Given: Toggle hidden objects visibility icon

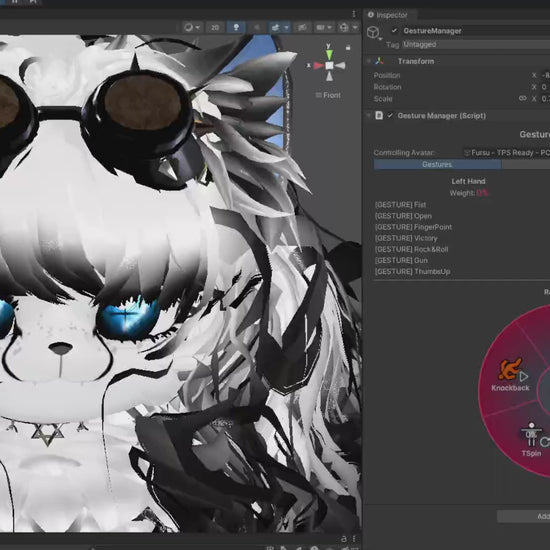Looking at the screenshot, I should click(302, 27).
